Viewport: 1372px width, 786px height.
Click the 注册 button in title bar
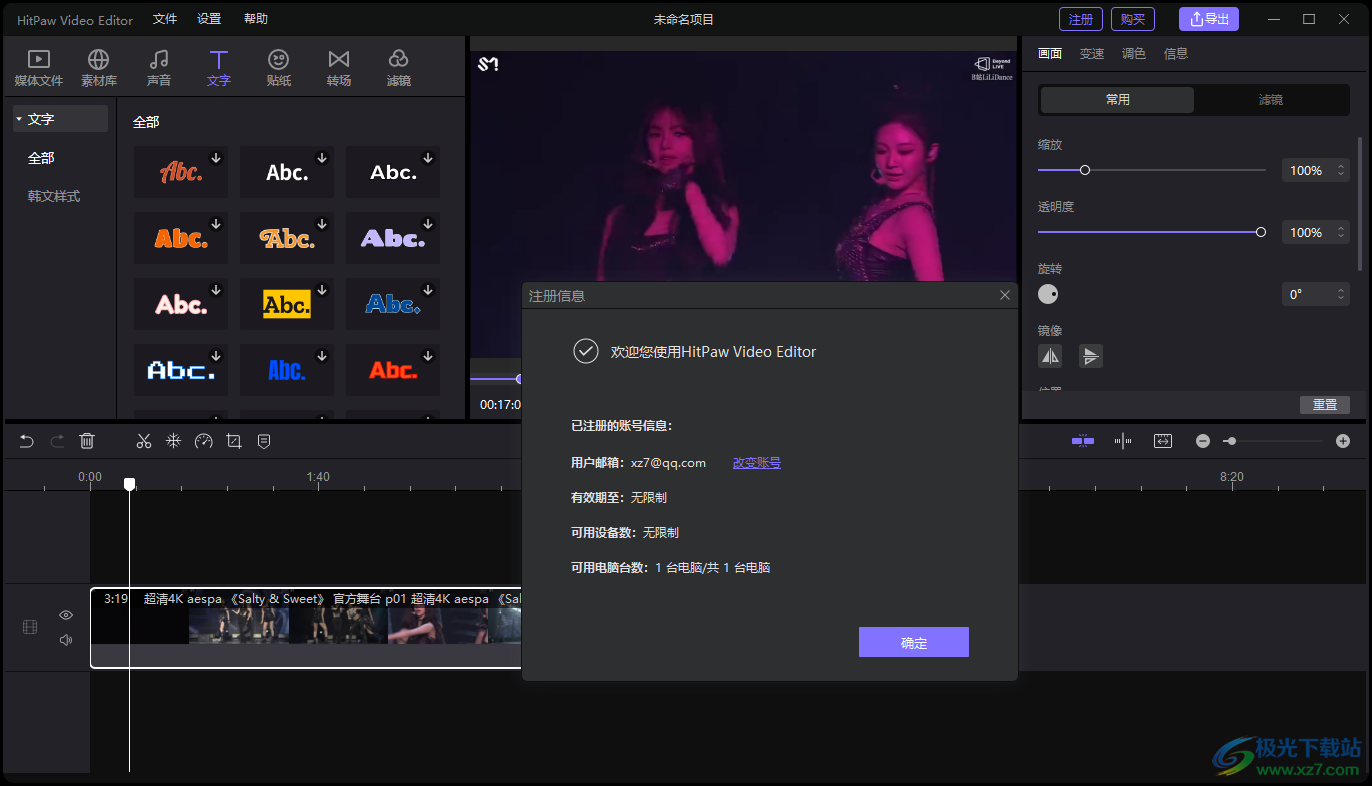tap(1081, 19)
